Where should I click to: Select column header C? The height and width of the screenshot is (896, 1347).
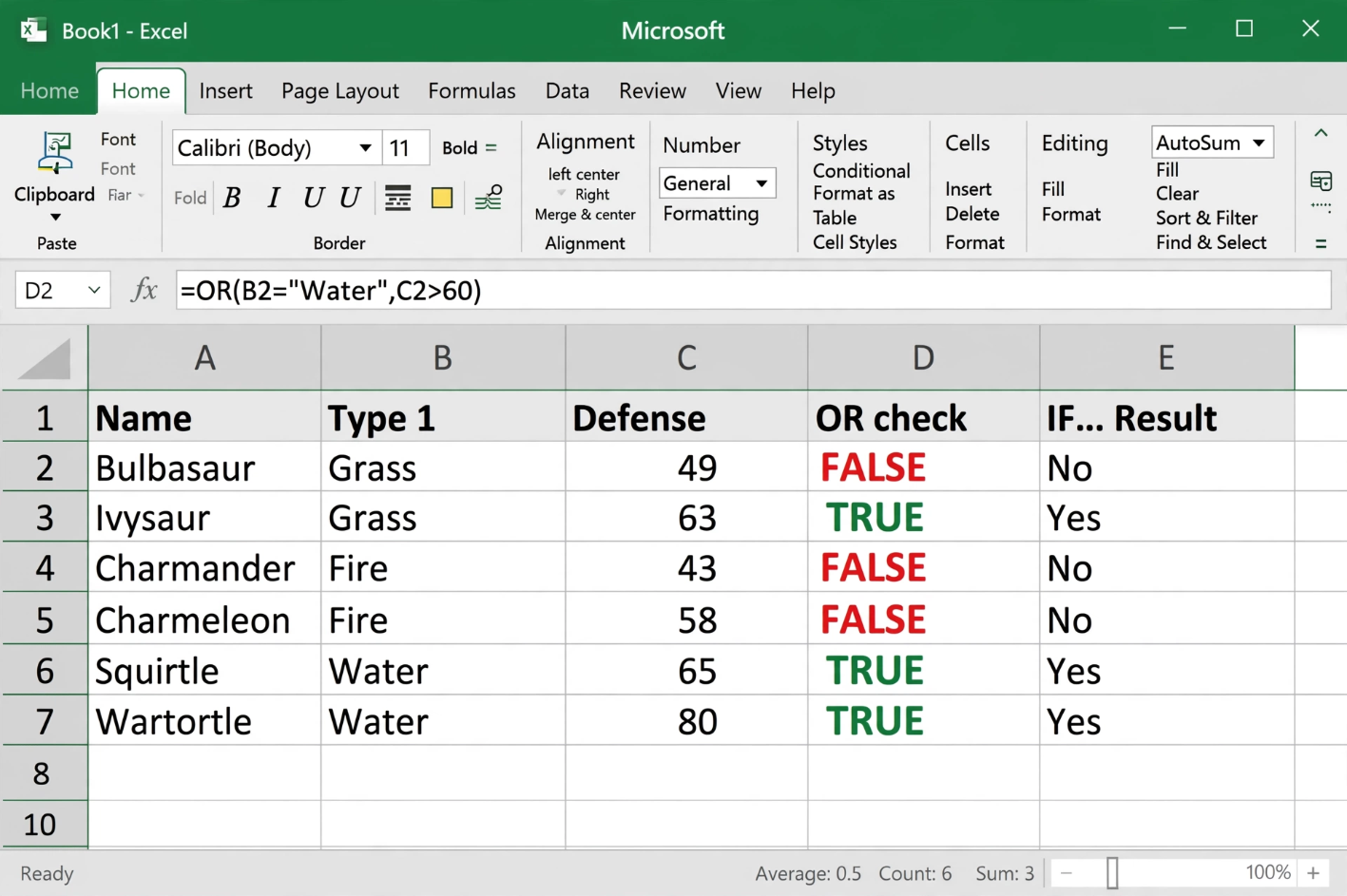pos(686,358)
